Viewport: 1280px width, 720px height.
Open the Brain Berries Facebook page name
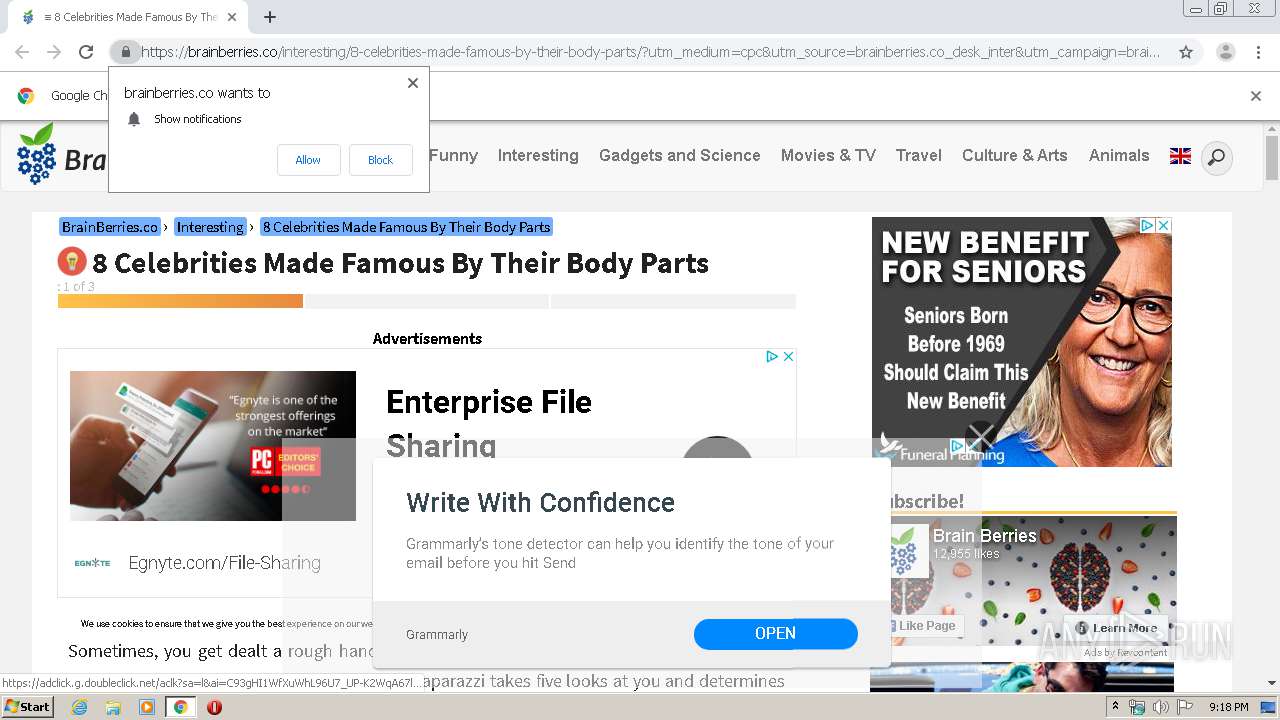[x=984, y=536]
